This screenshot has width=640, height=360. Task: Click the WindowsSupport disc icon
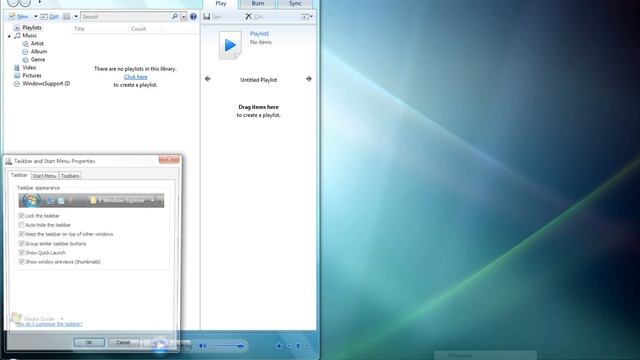point(17,84)
